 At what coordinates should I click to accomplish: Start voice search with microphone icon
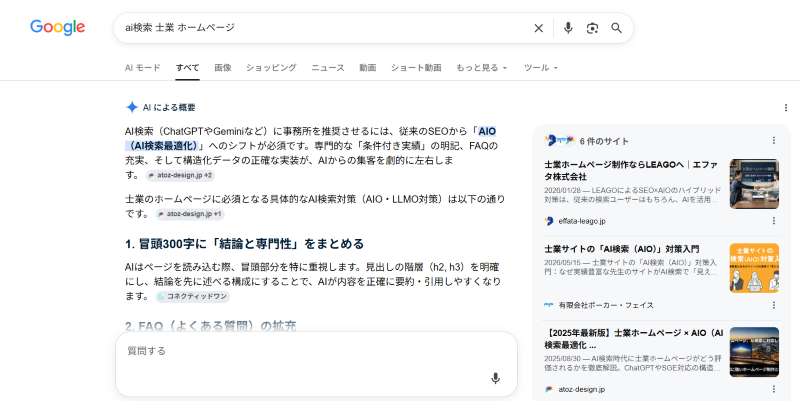(568, 28)
